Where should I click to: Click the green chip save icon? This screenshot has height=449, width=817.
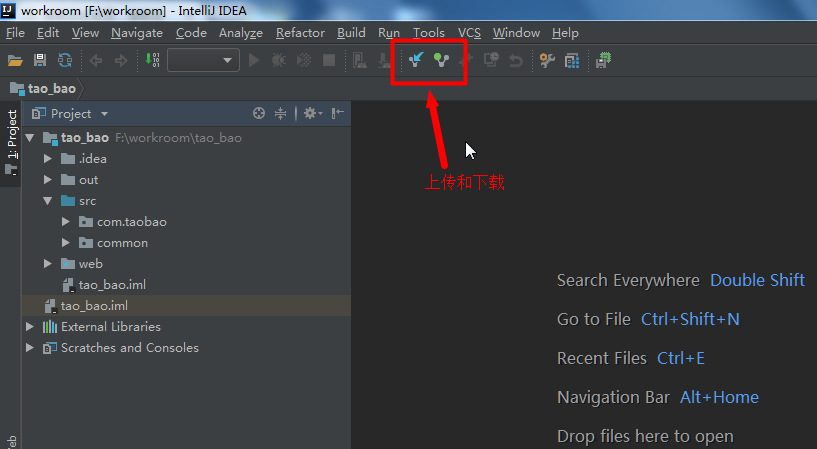[603, 60]
